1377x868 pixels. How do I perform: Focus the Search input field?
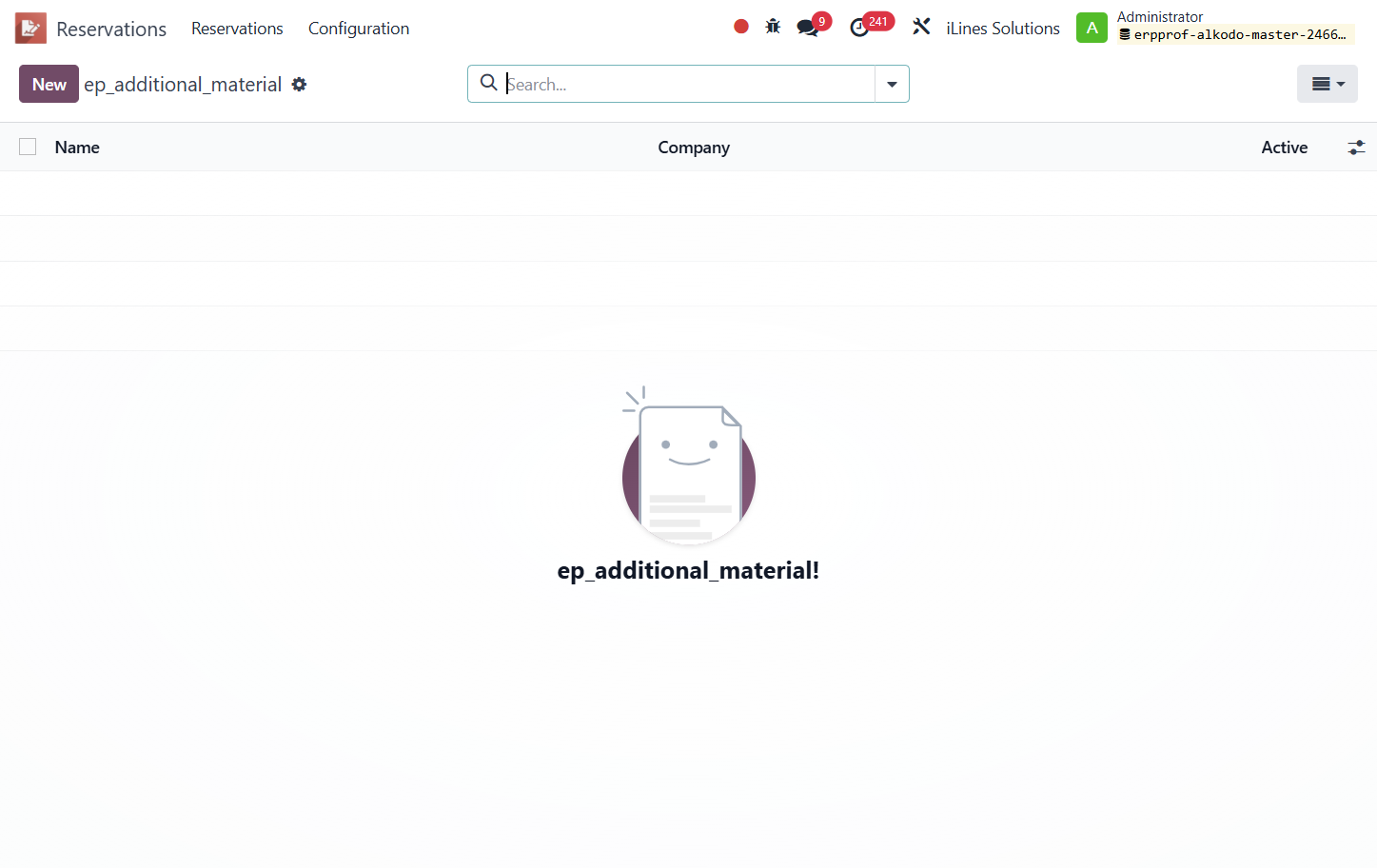(688, 84)
